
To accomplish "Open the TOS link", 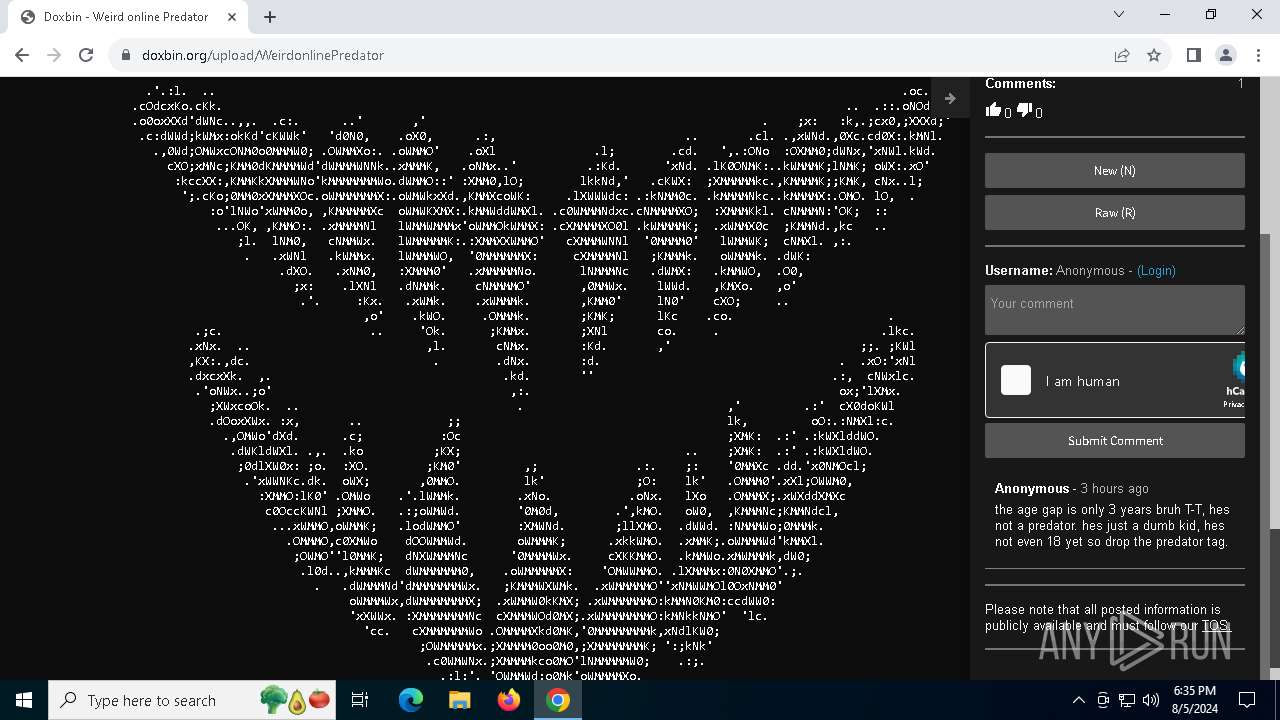I will 1214,626.
